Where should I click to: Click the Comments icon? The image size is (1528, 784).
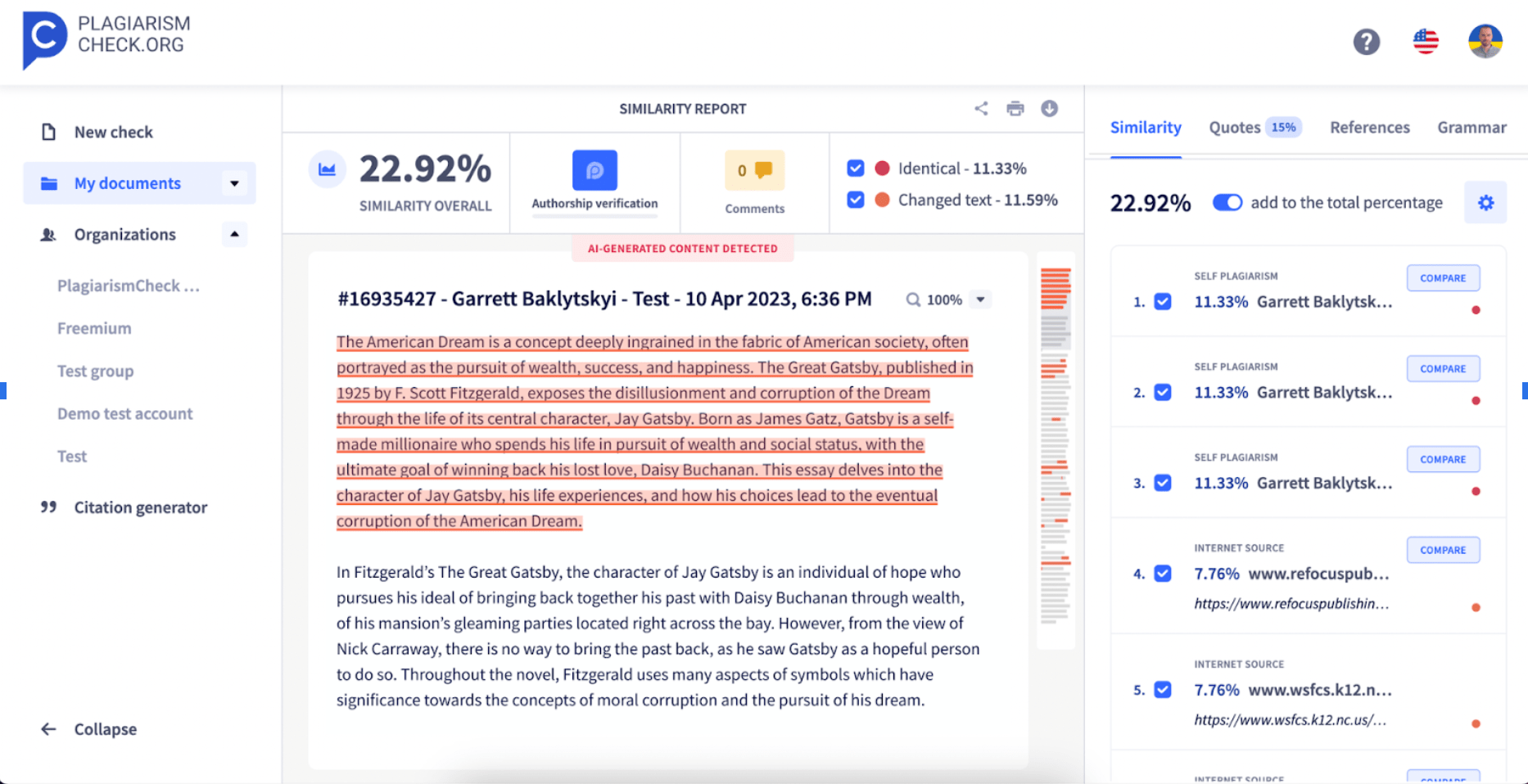coord(754,172)
